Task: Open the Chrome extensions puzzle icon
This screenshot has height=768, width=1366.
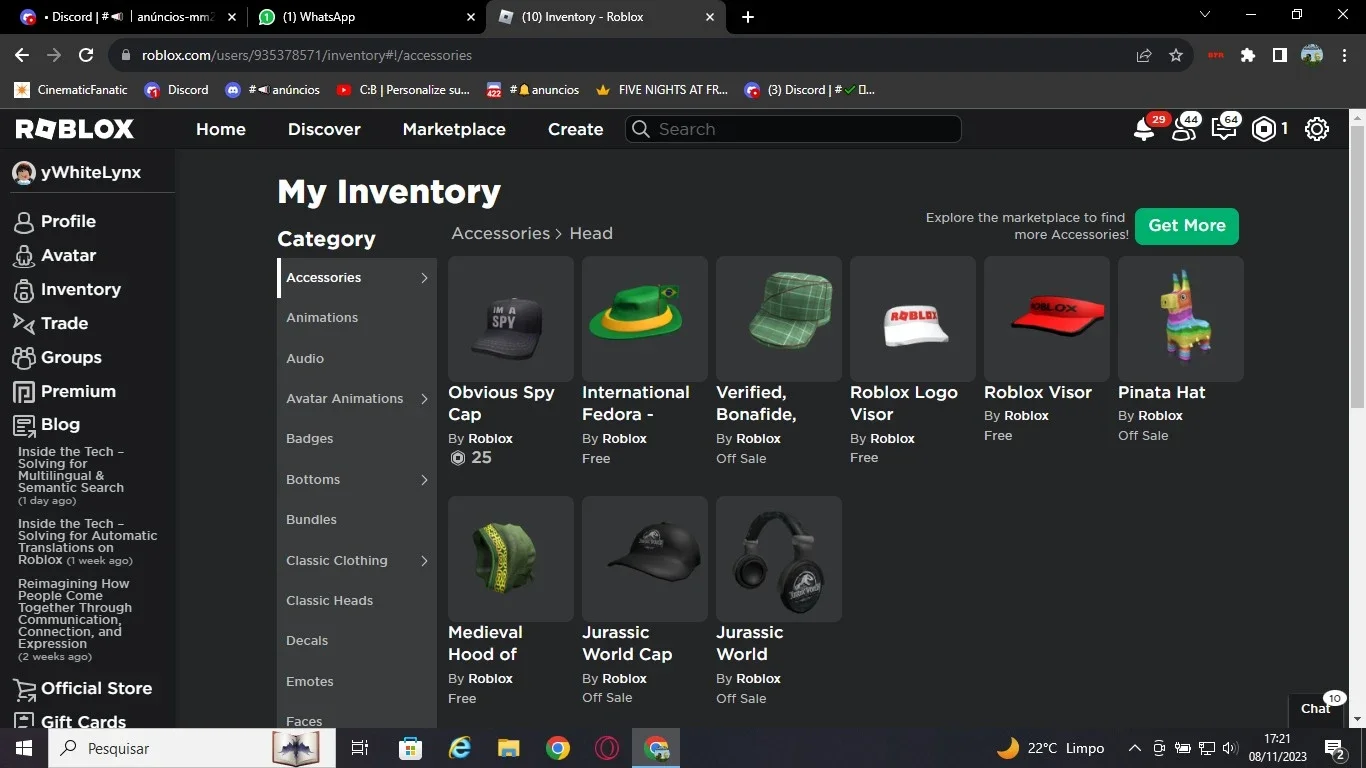Action: (1247, 55)
